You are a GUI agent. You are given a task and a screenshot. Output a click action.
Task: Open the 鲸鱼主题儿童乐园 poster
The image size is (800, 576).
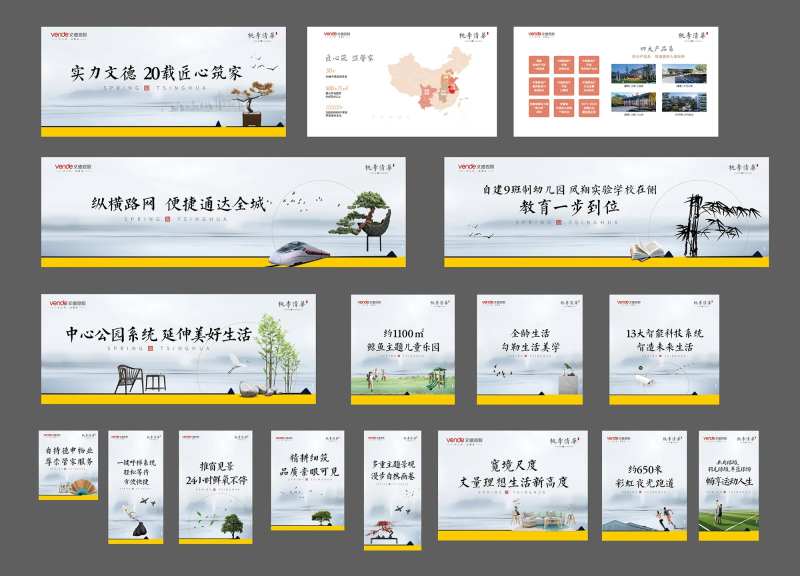403,349
